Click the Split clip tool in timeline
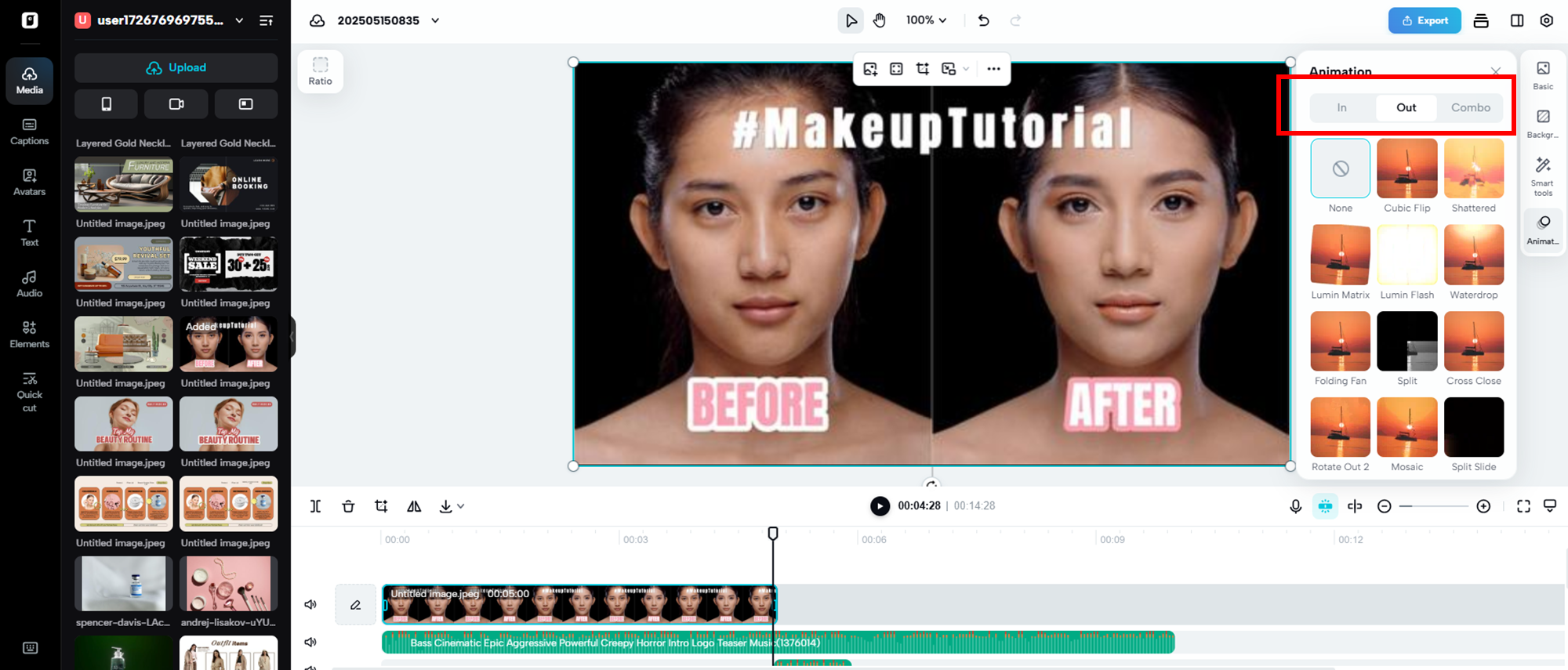 (315, 506)
